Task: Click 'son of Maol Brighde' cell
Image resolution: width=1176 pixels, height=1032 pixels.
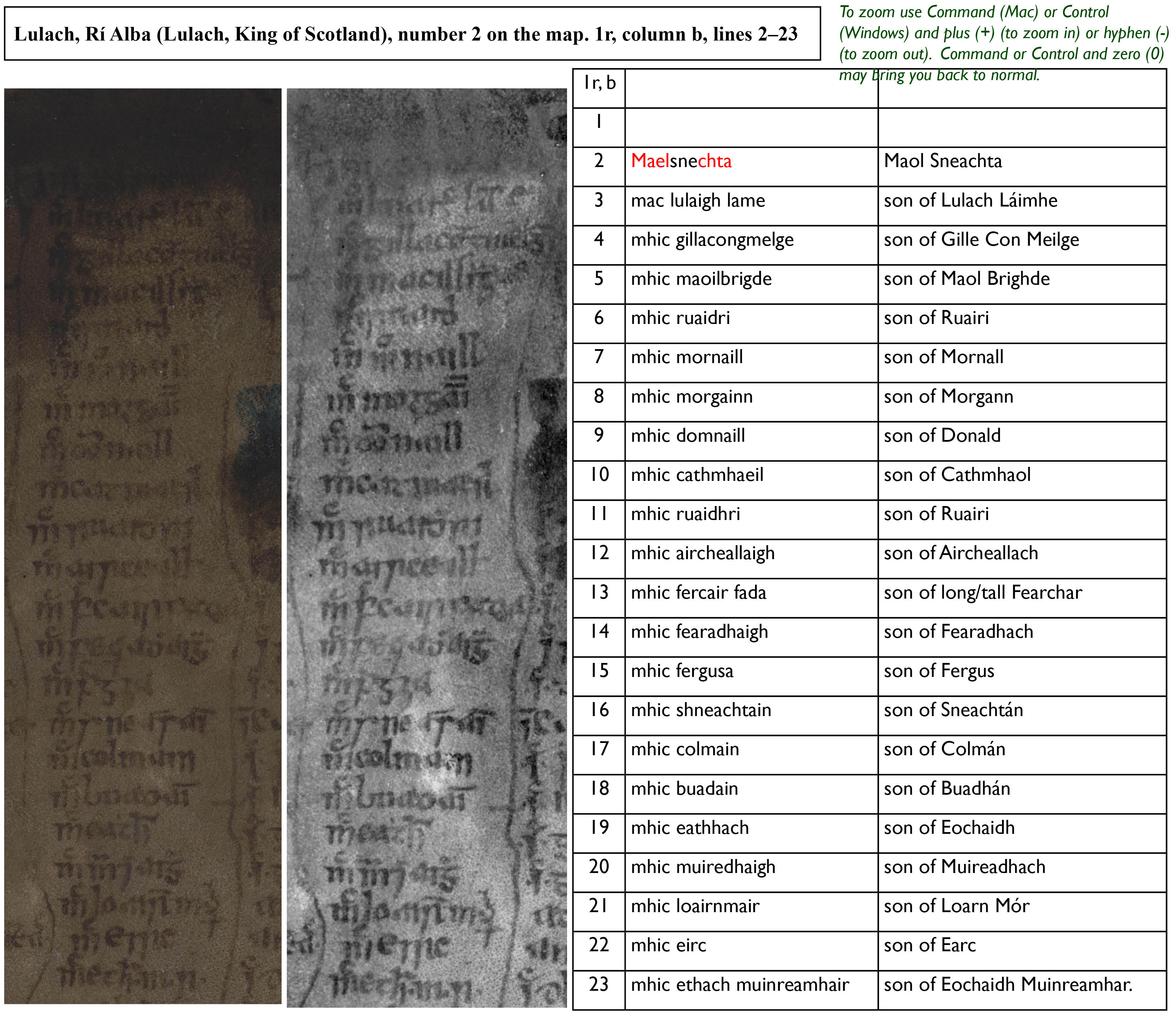Action: (x=1022, y=284)
